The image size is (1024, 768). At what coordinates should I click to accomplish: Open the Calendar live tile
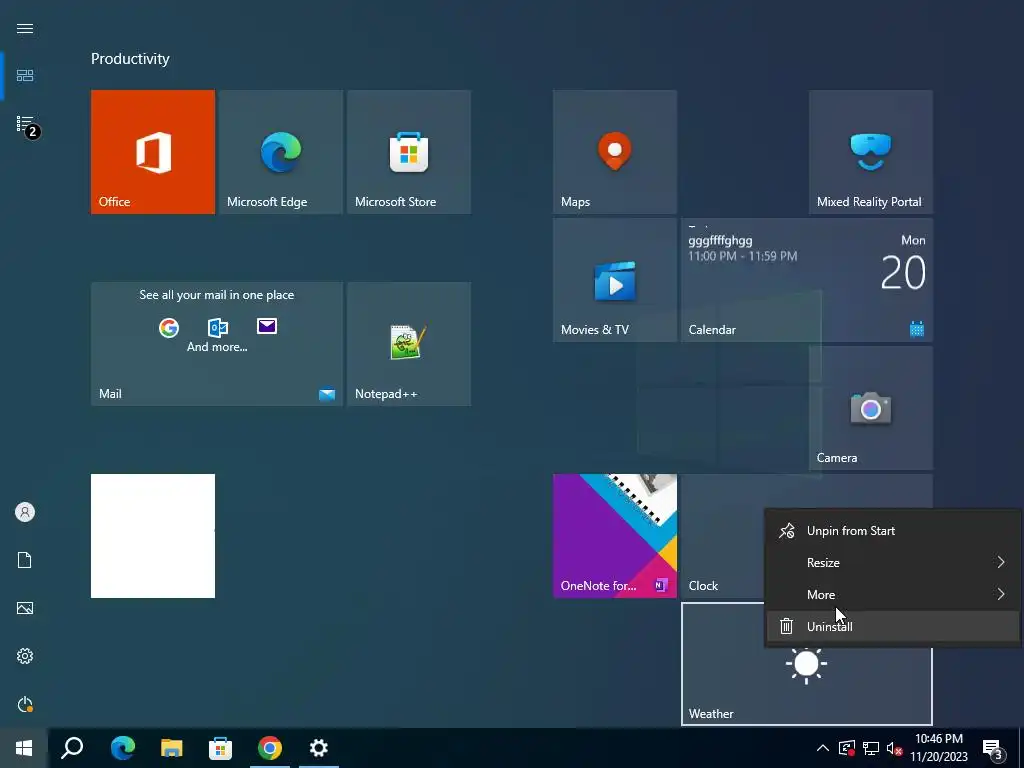(x=807, y=280)
